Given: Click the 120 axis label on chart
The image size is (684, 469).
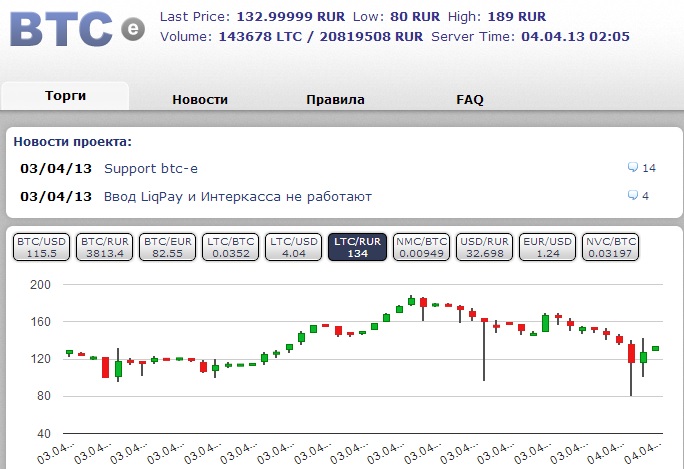Looking at the screenshot, I should click(x=40, y=359).
